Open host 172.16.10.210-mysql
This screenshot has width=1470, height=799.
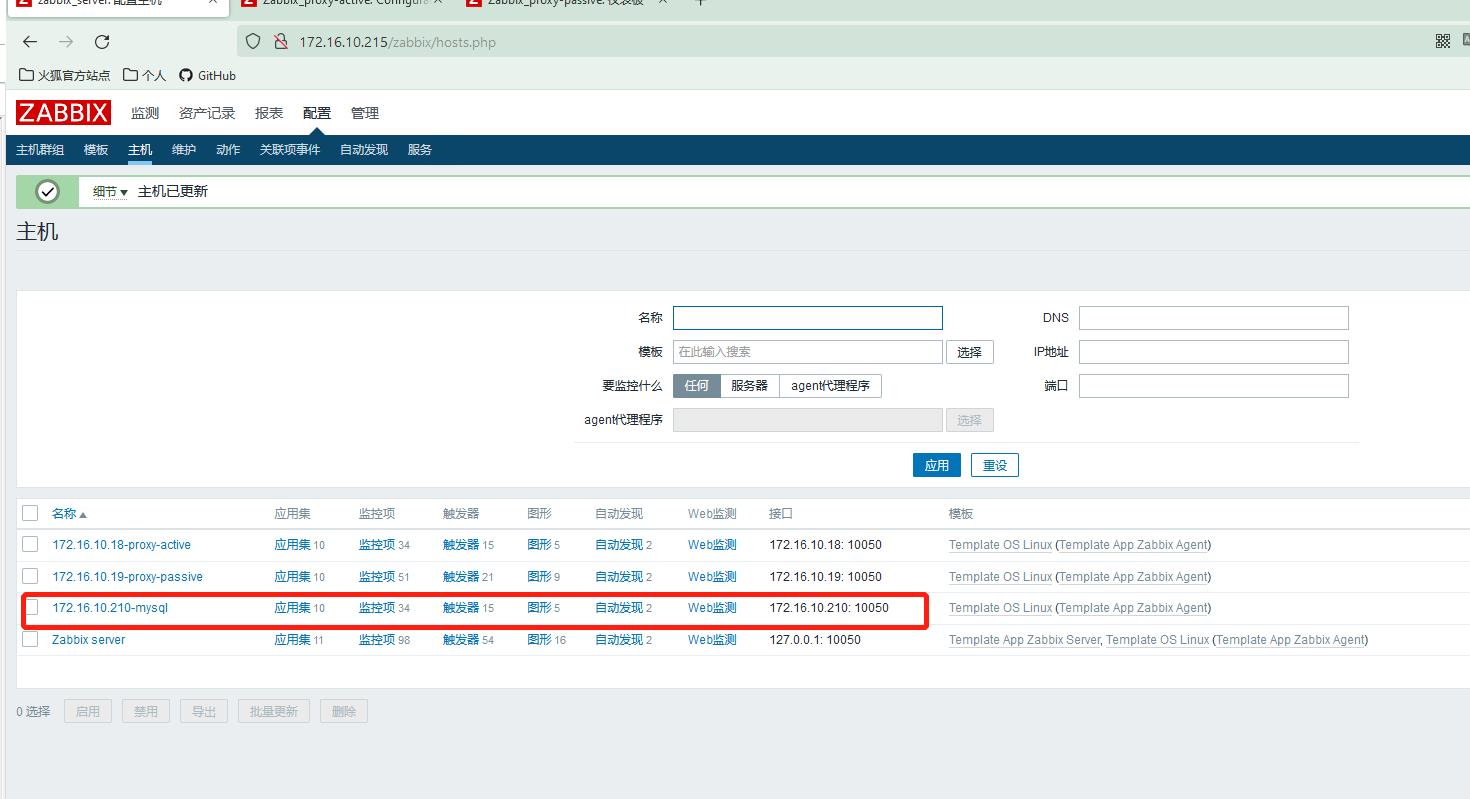110,608
